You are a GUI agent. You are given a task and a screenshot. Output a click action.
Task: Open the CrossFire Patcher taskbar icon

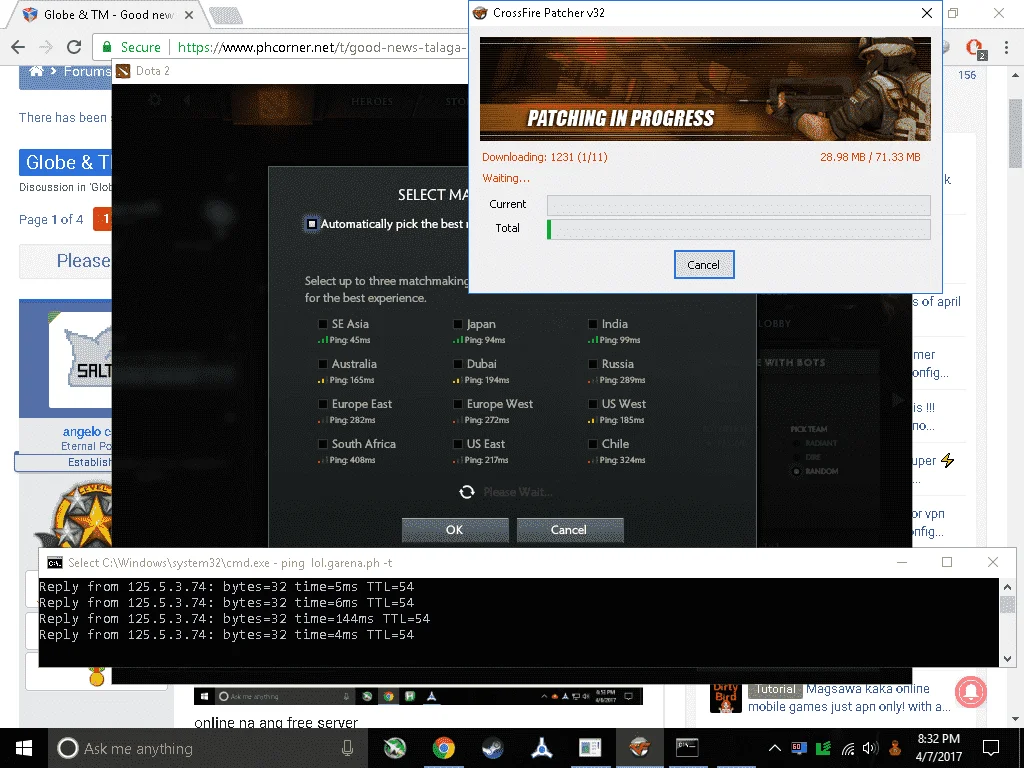(x=639, y=748)
